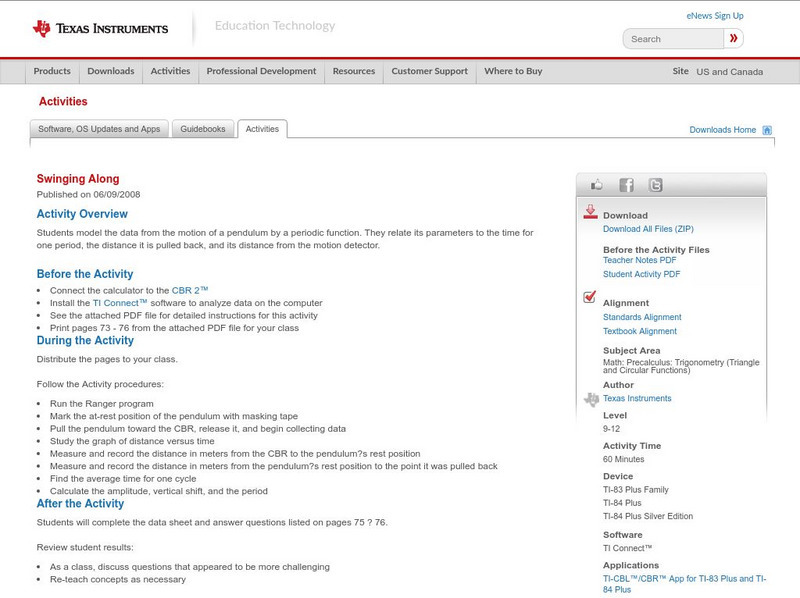This screenshot has width=800, height=598.
Task: Click the red Activities page heading
Action: pyautogui.click(x=63, y=102)
